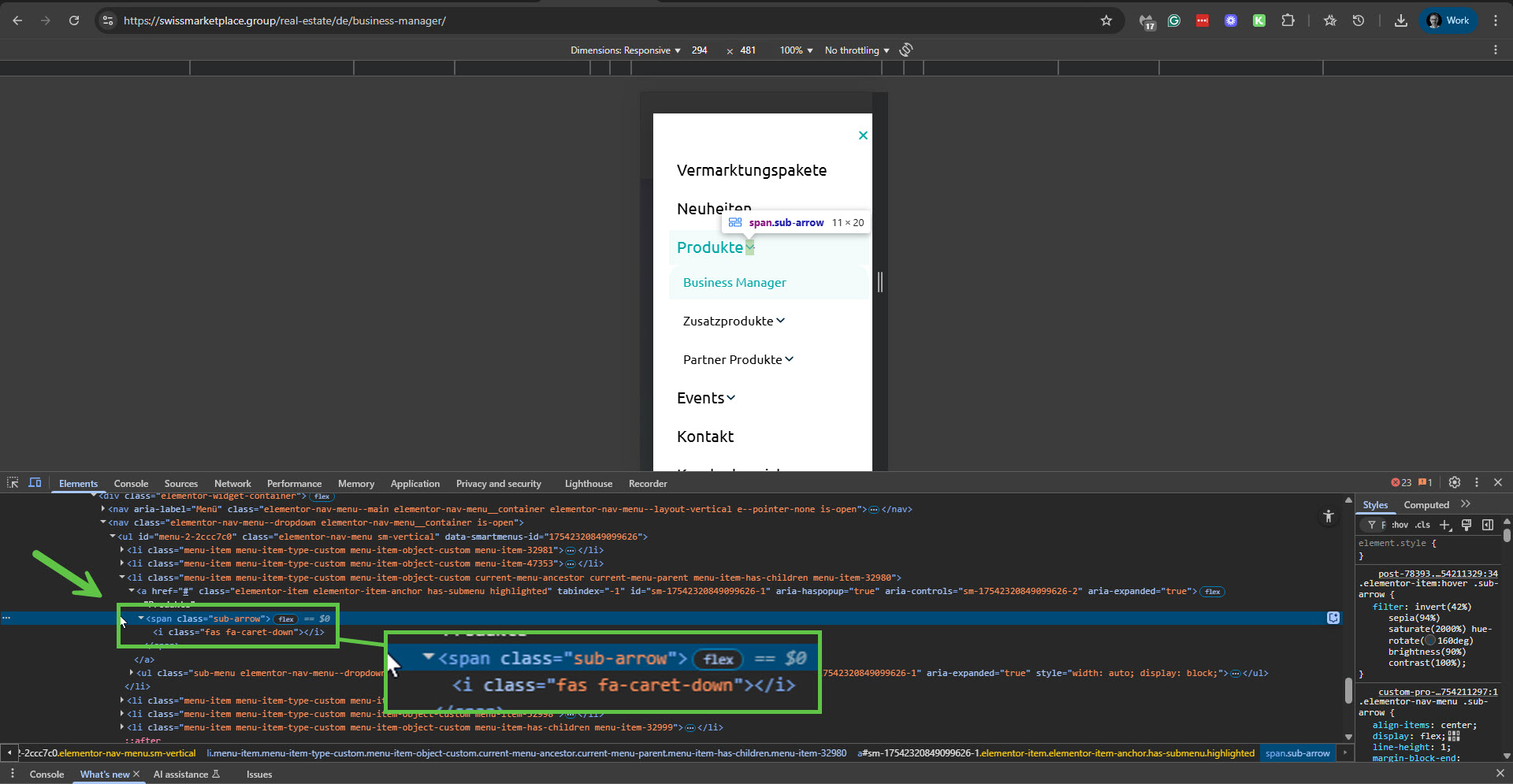Viewport: 1513px width, 784px height.
Task: Activate the inspect element picker
Action: (13, 483)
